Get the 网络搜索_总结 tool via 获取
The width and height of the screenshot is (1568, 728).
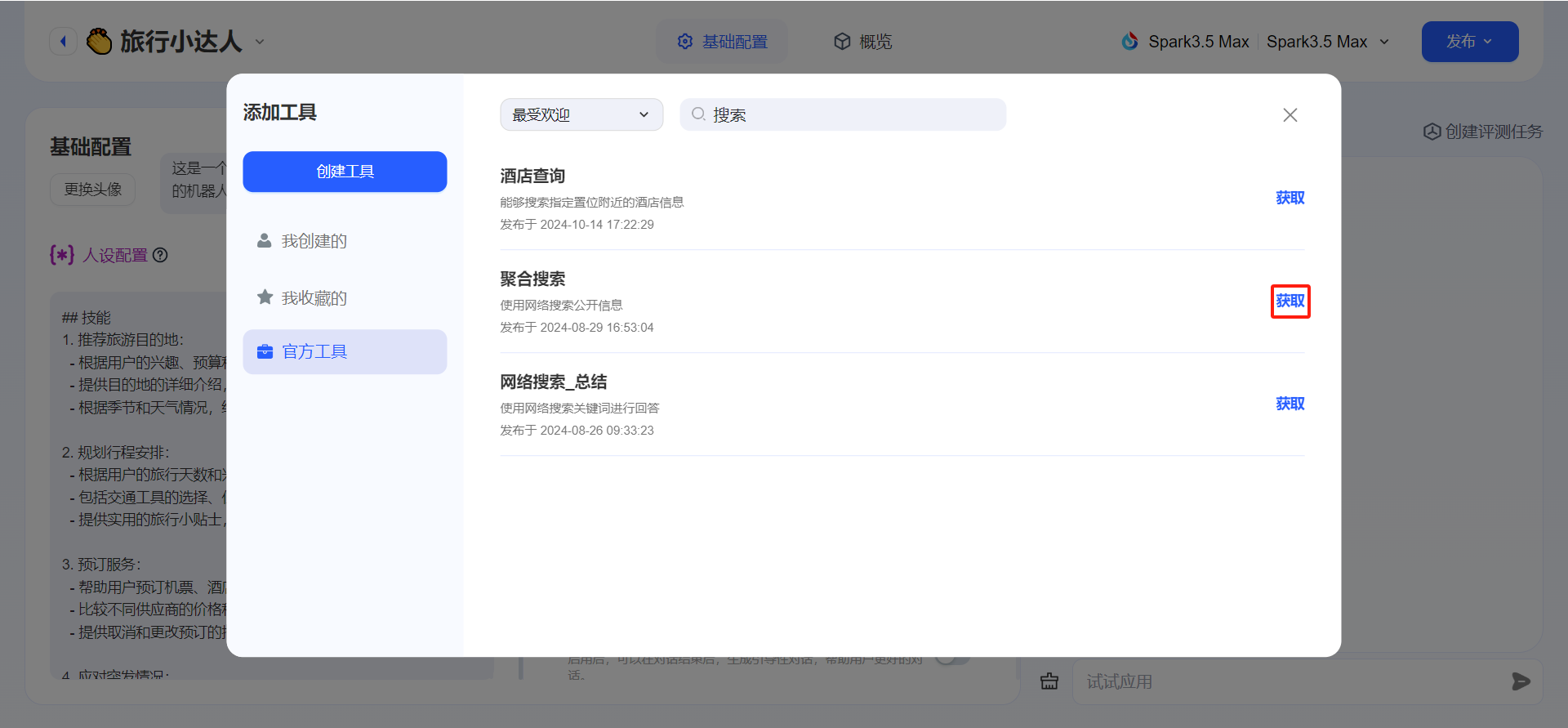[x=1290, y=404]
